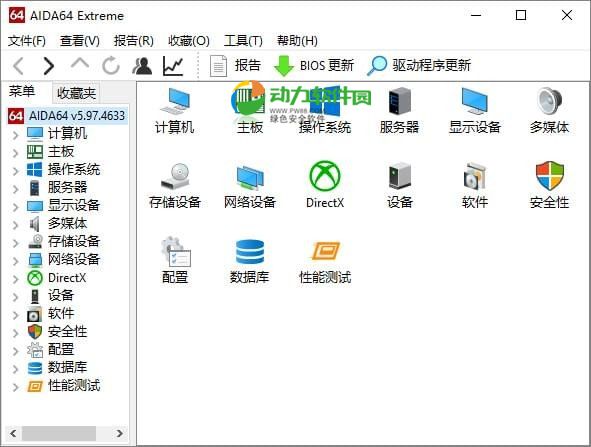Maximize the AIDA64 Extreme window

point(521,15)
